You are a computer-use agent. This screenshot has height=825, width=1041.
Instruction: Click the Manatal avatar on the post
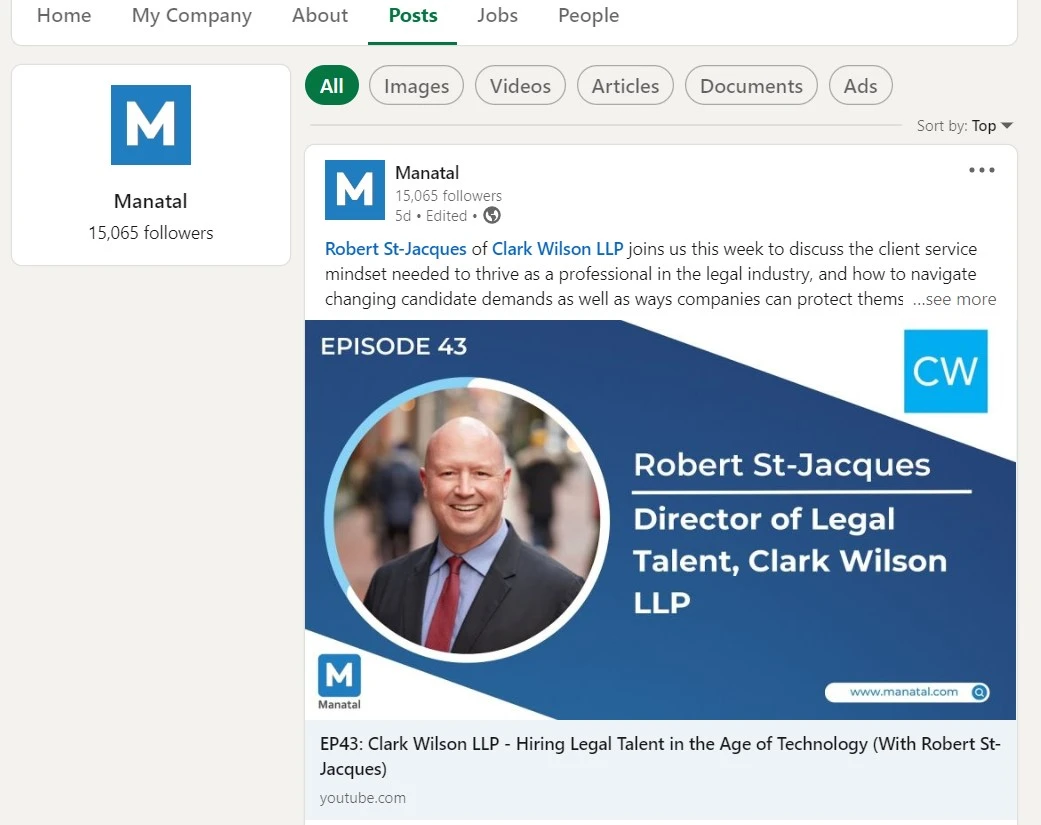click(x=354, y=190)
